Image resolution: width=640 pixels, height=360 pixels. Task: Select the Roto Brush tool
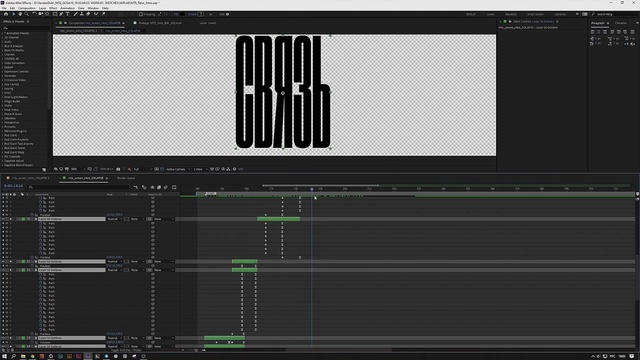click(96, 14)
